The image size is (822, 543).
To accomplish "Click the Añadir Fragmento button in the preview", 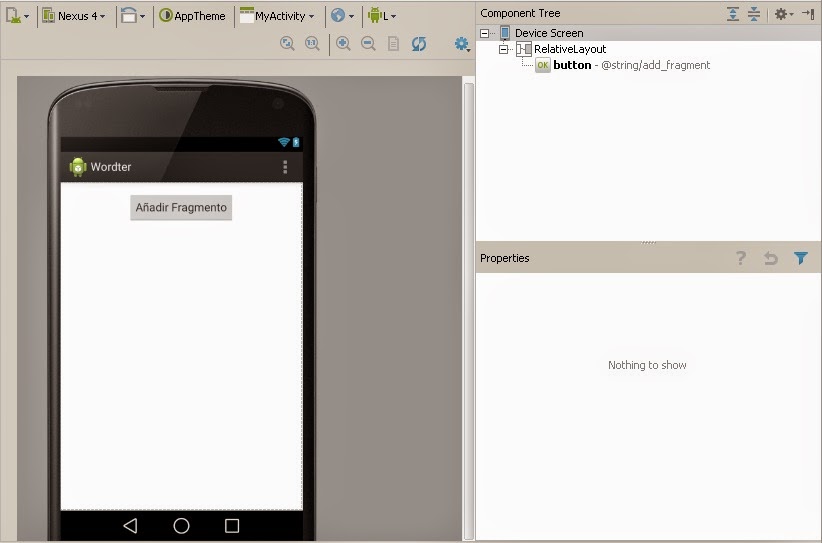I will 181,208.
